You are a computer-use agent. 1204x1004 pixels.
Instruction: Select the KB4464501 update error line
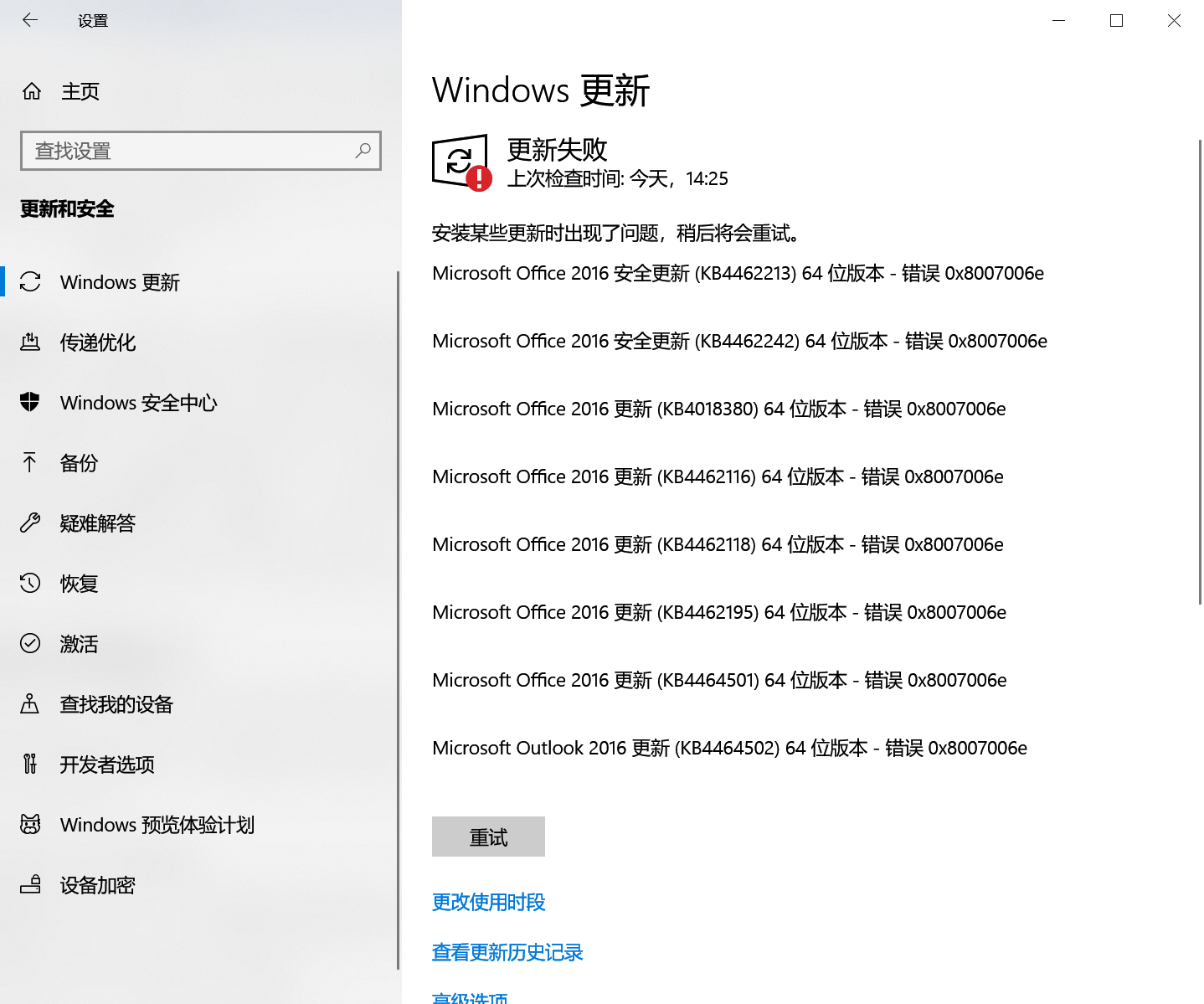point(719,680)
